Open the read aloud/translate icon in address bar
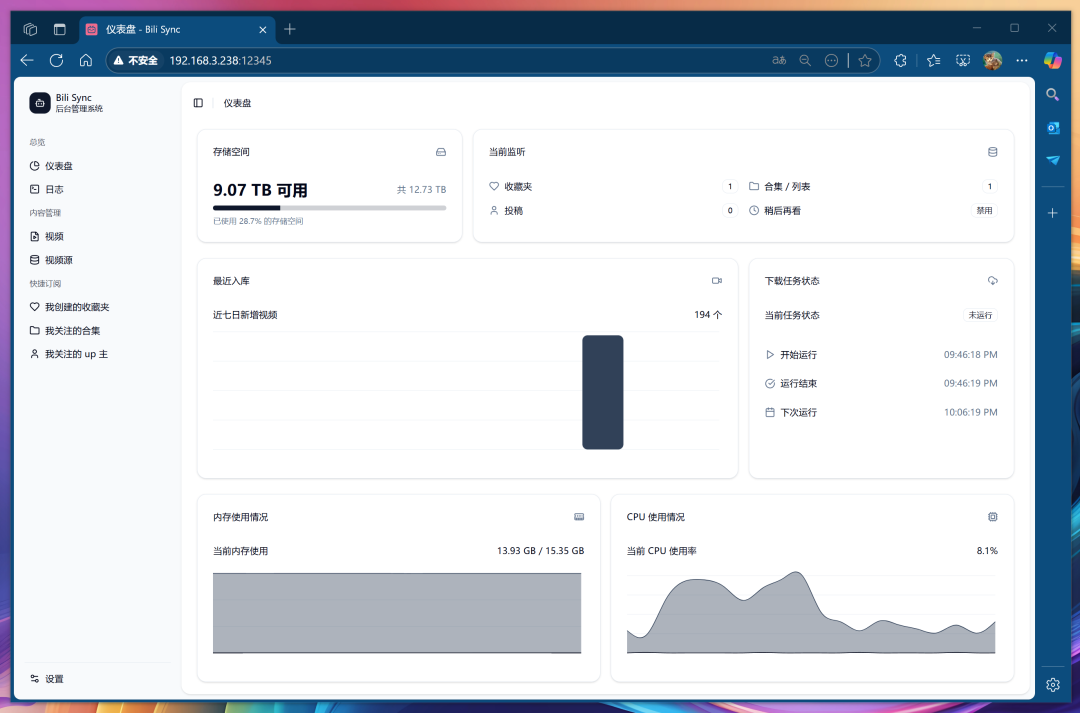Viewport: 1080px width, 713px height. click(x=779, y=61)
